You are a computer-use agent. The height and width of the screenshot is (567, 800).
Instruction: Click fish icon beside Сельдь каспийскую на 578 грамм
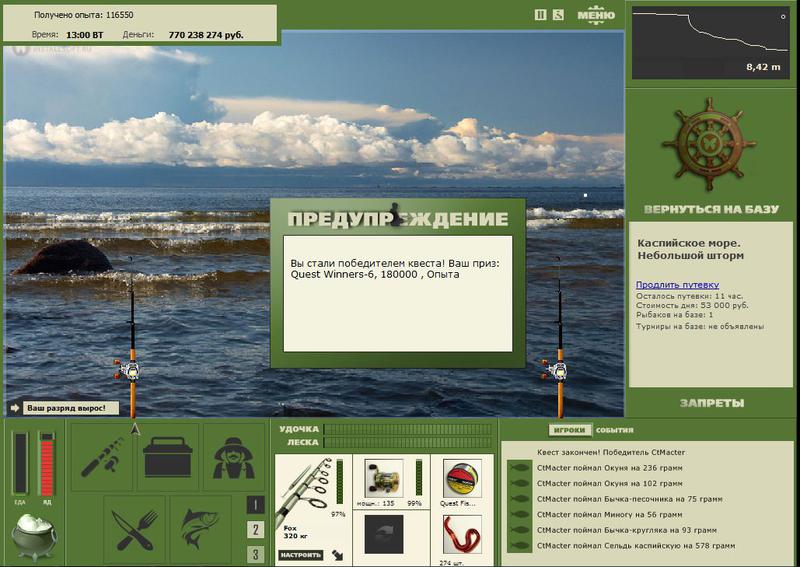pos(519,546)
